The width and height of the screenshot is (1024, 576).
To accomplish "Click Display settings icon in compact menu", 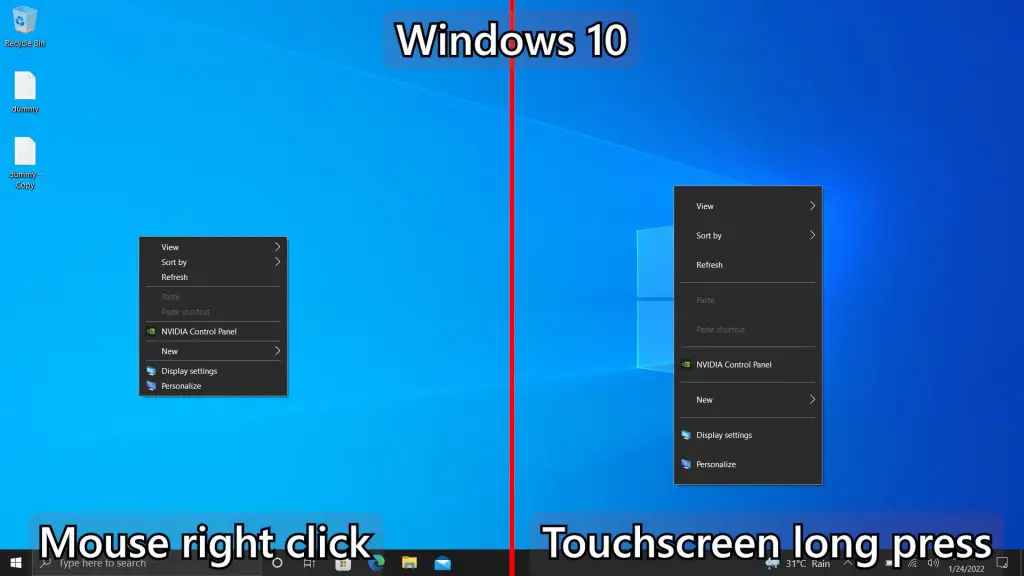I will click(x=151, y=371).
